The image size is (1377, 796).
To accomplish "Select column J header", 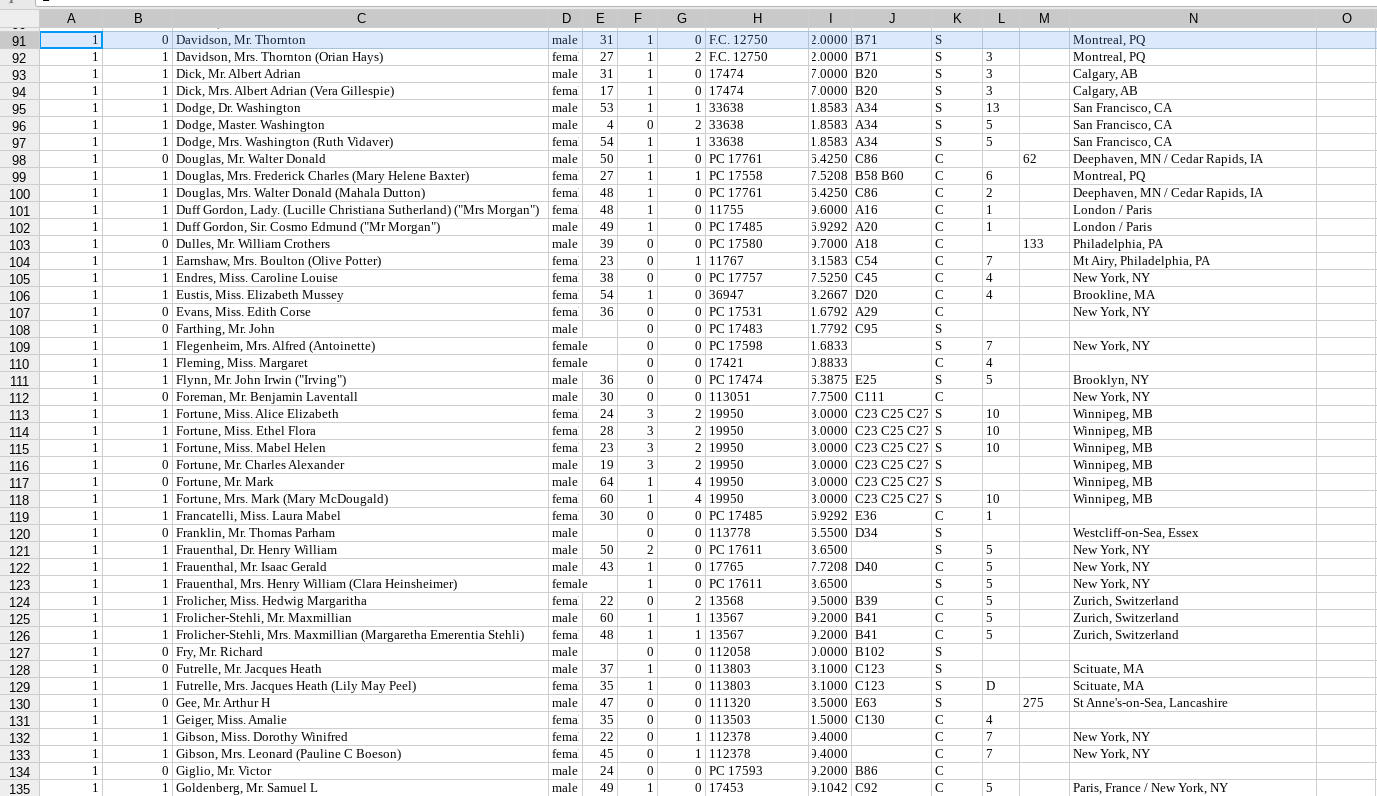I will click(x=892, y=19).
